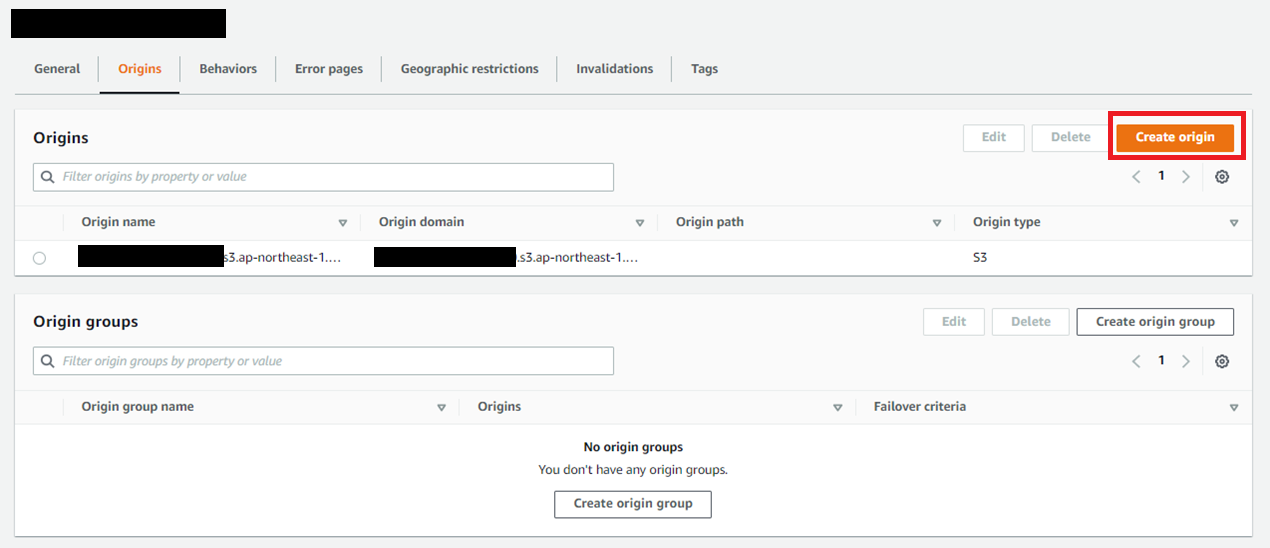Select the S3 origin radio button
This screenshot has height=548, width=1270.
tap(39, 258)
